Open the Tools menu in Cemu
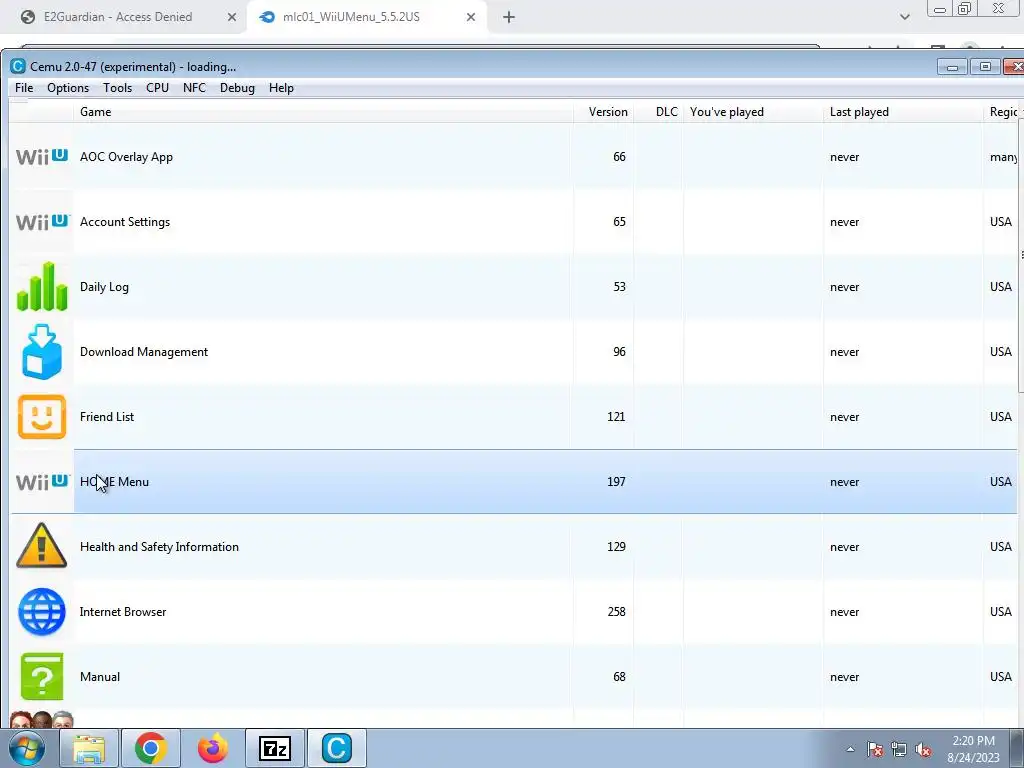The width and height of the screenshot is (1024, 768). [x=118, y=88]
